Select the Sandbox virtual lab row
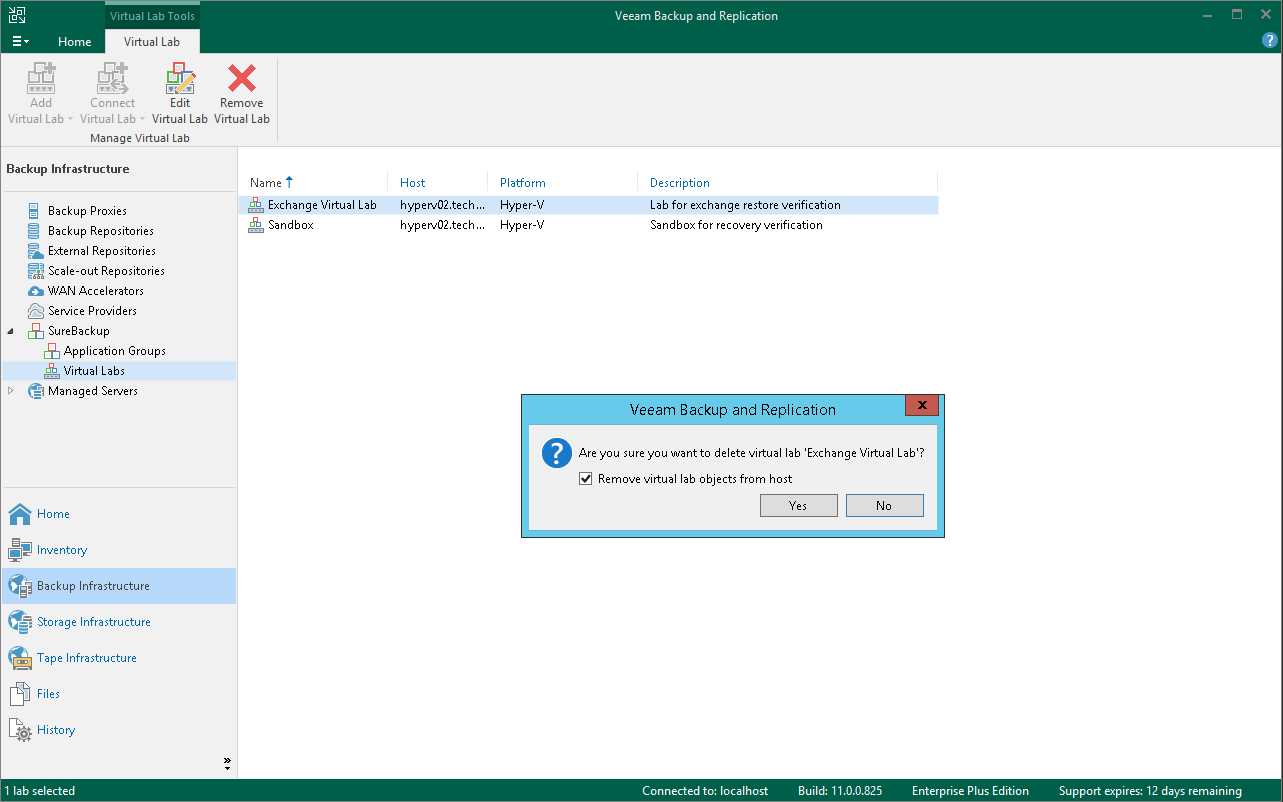Viewport: 1283px width, 802px height. [x=290, y=224]
